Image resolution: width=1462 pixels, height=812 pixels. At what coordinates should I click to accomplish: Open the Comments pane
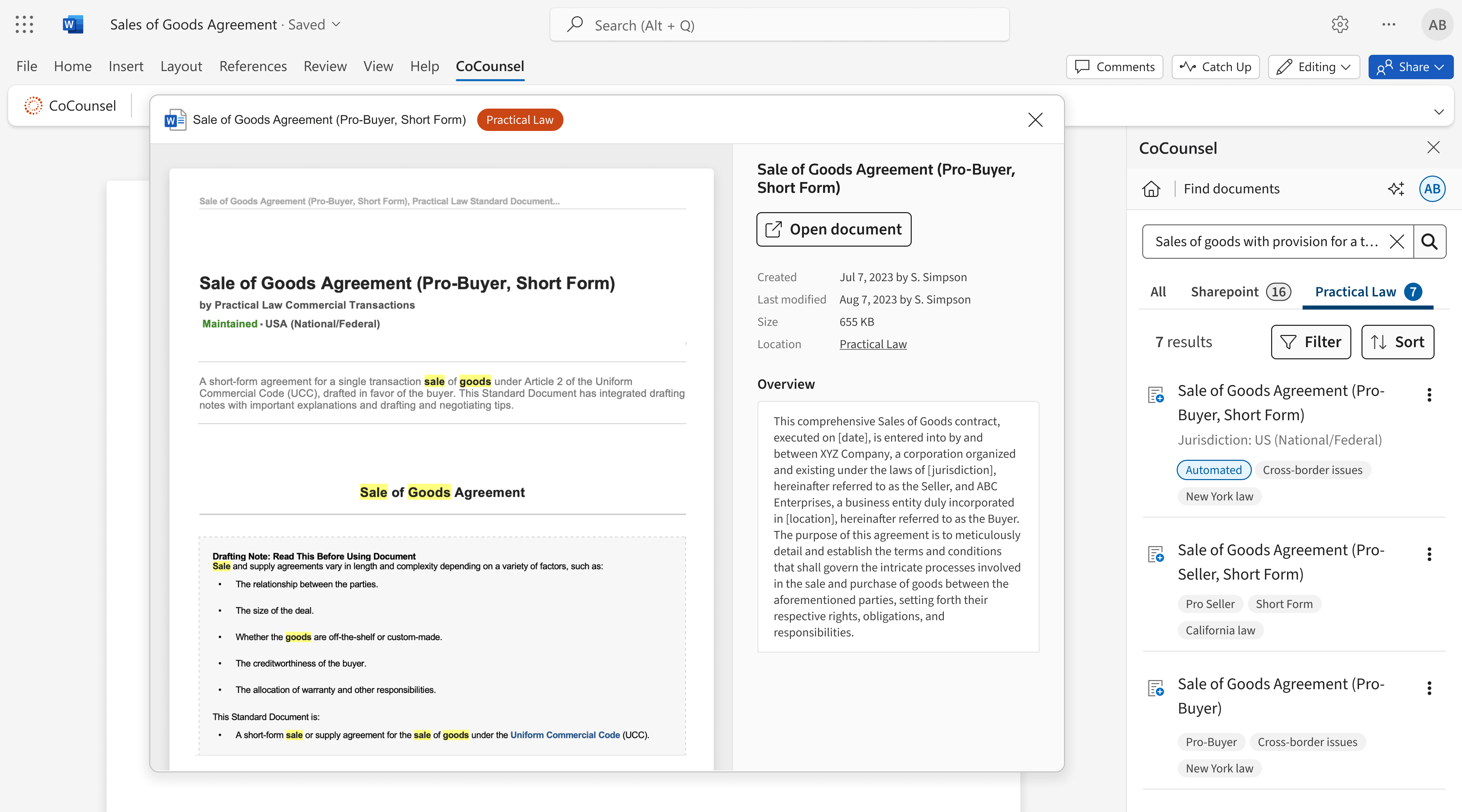coord(1115,67)
